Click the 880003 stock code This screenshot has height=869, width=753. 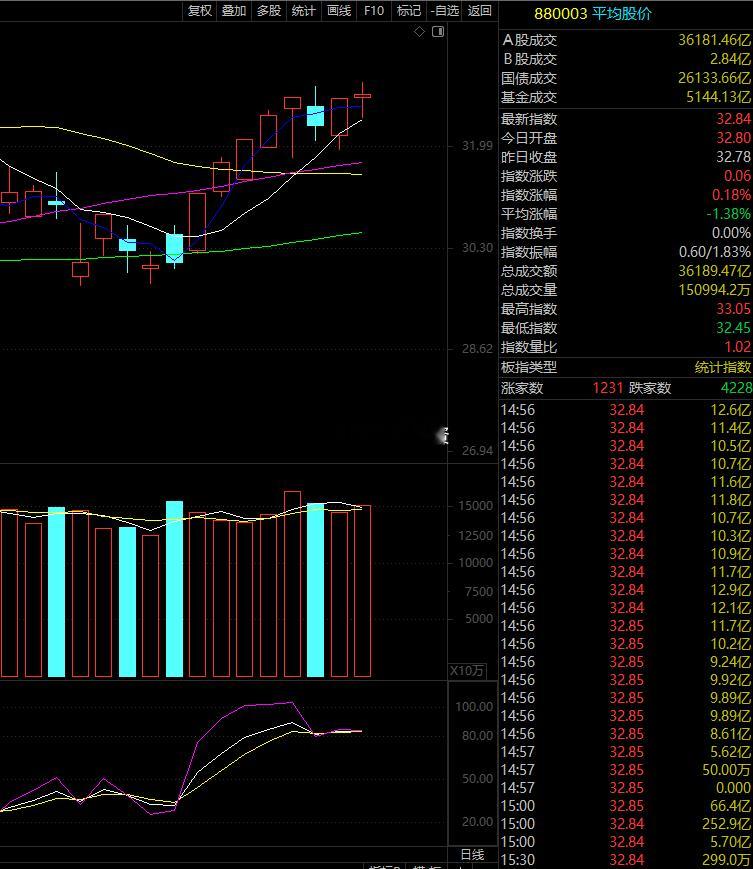pyautogui.click(x=560, y=14)
